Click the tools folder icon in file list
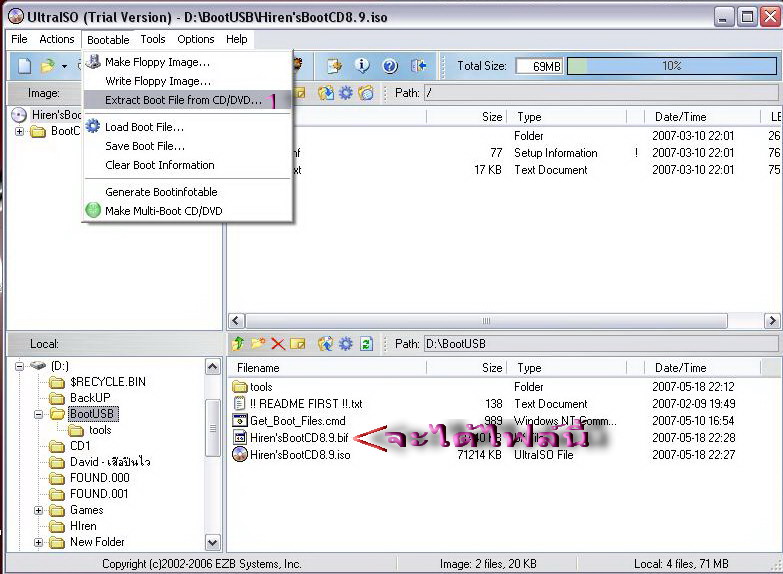 pos(240,387)
